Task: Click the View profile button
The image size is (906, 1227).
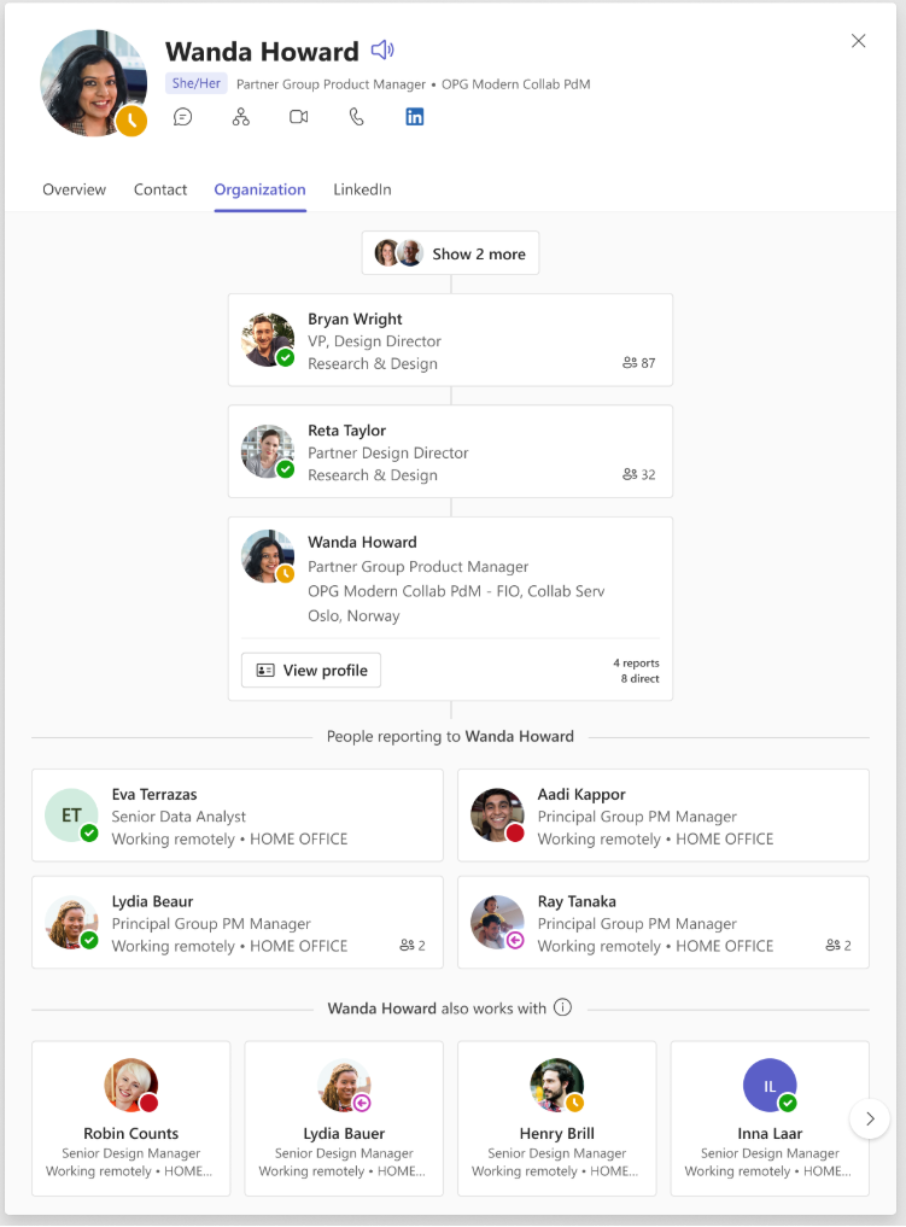Action: pos(311,670)
